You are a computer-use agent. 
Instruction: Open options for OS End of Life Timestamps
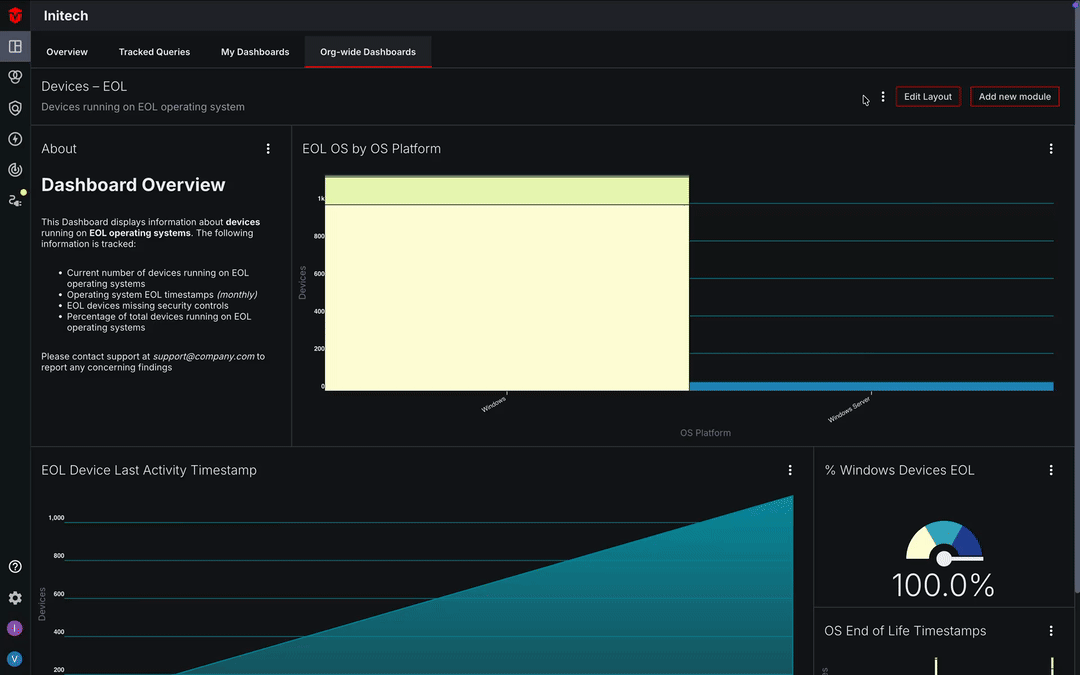click(1051, 631)
